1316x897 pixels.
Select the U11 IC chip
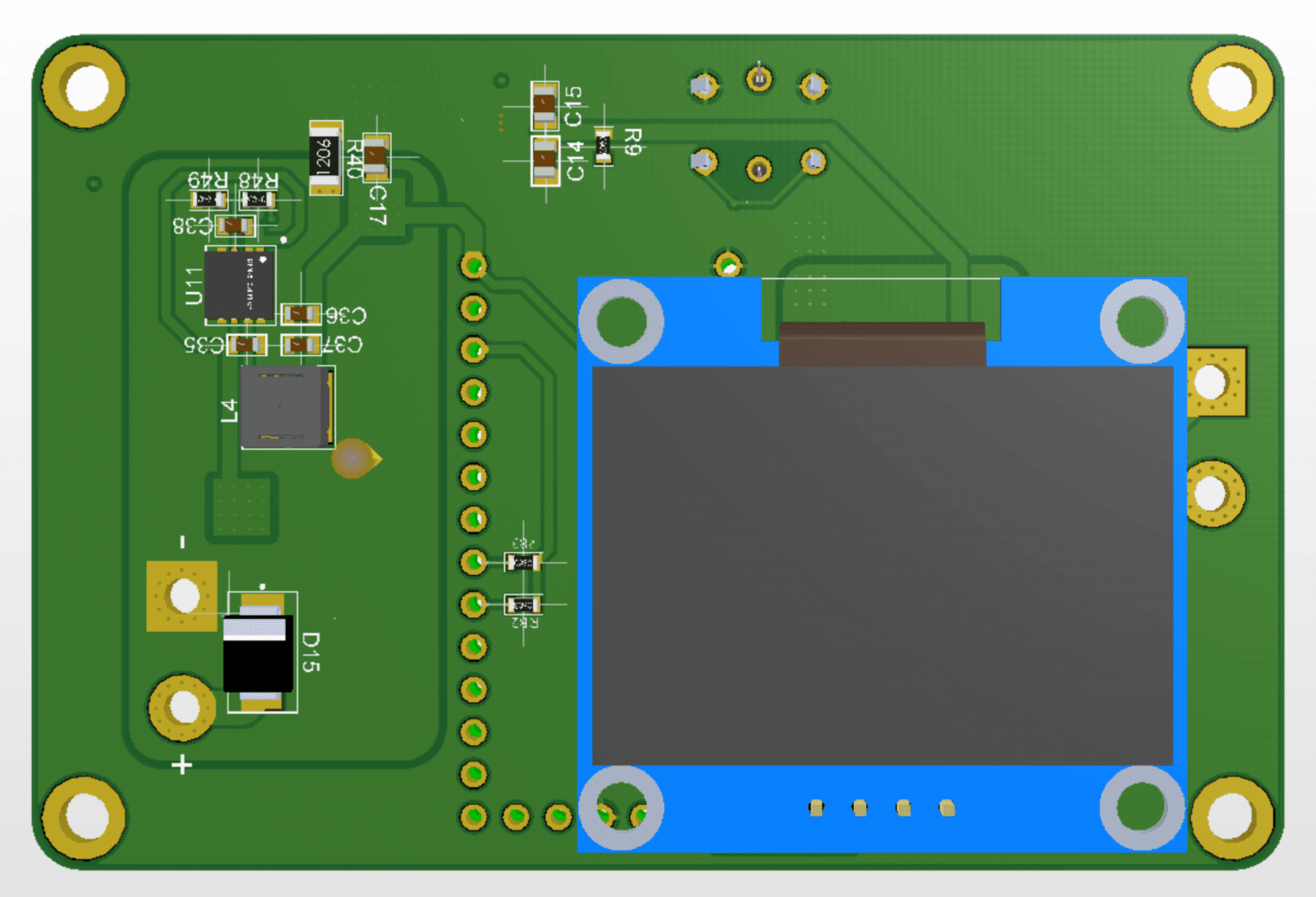coord(239,284)
